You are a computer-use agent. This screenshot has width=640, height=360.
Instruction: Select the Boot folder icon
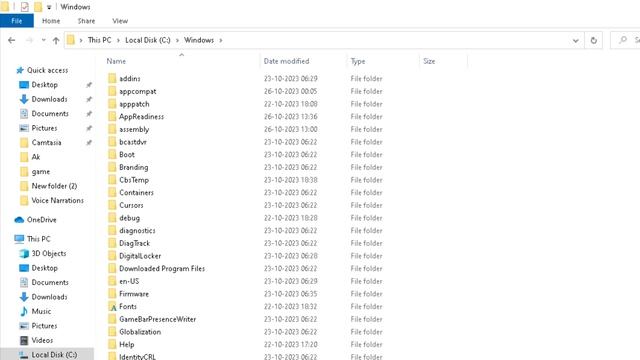[x=112, y=154]
